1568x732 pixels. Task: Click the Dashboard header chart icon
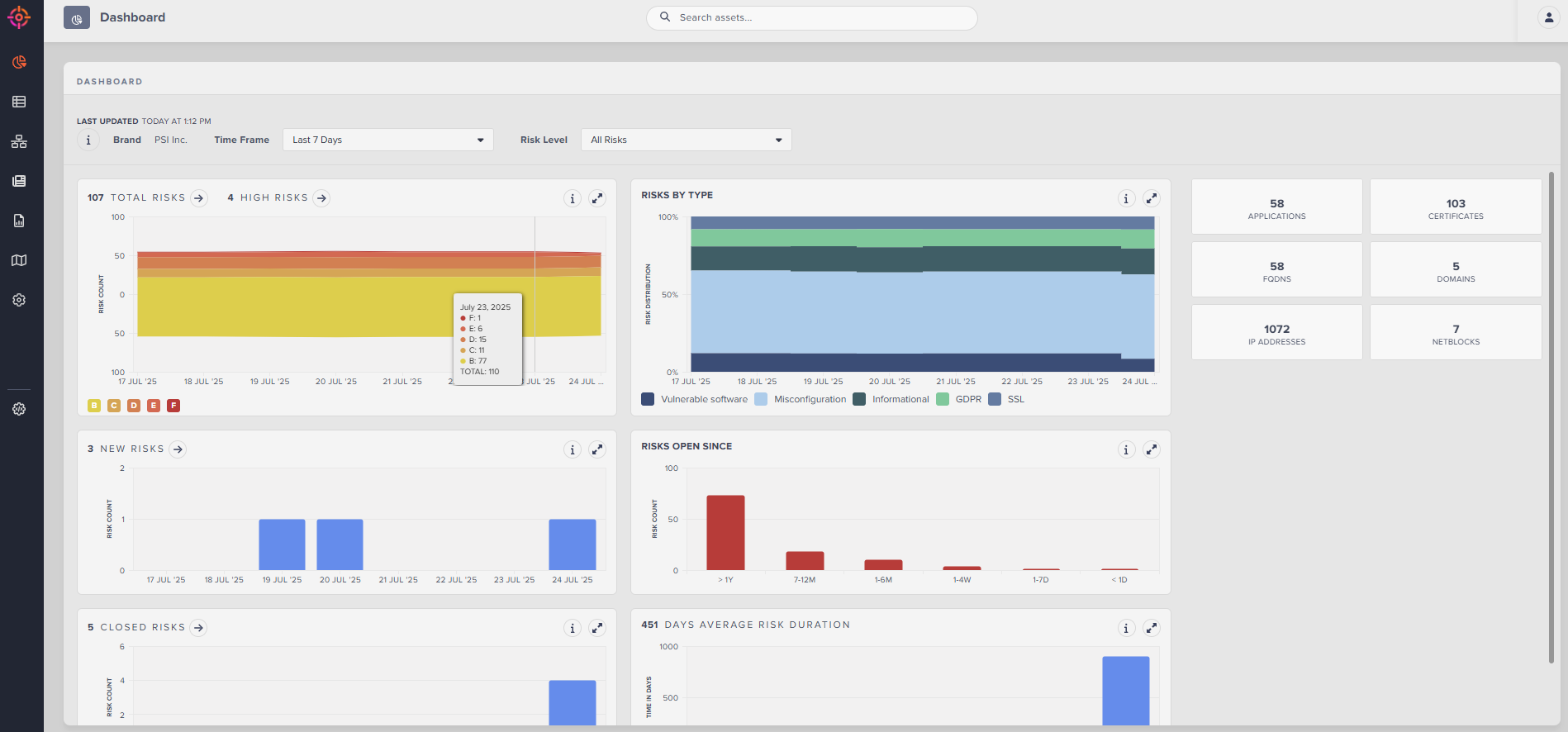[x=77, y=17]
